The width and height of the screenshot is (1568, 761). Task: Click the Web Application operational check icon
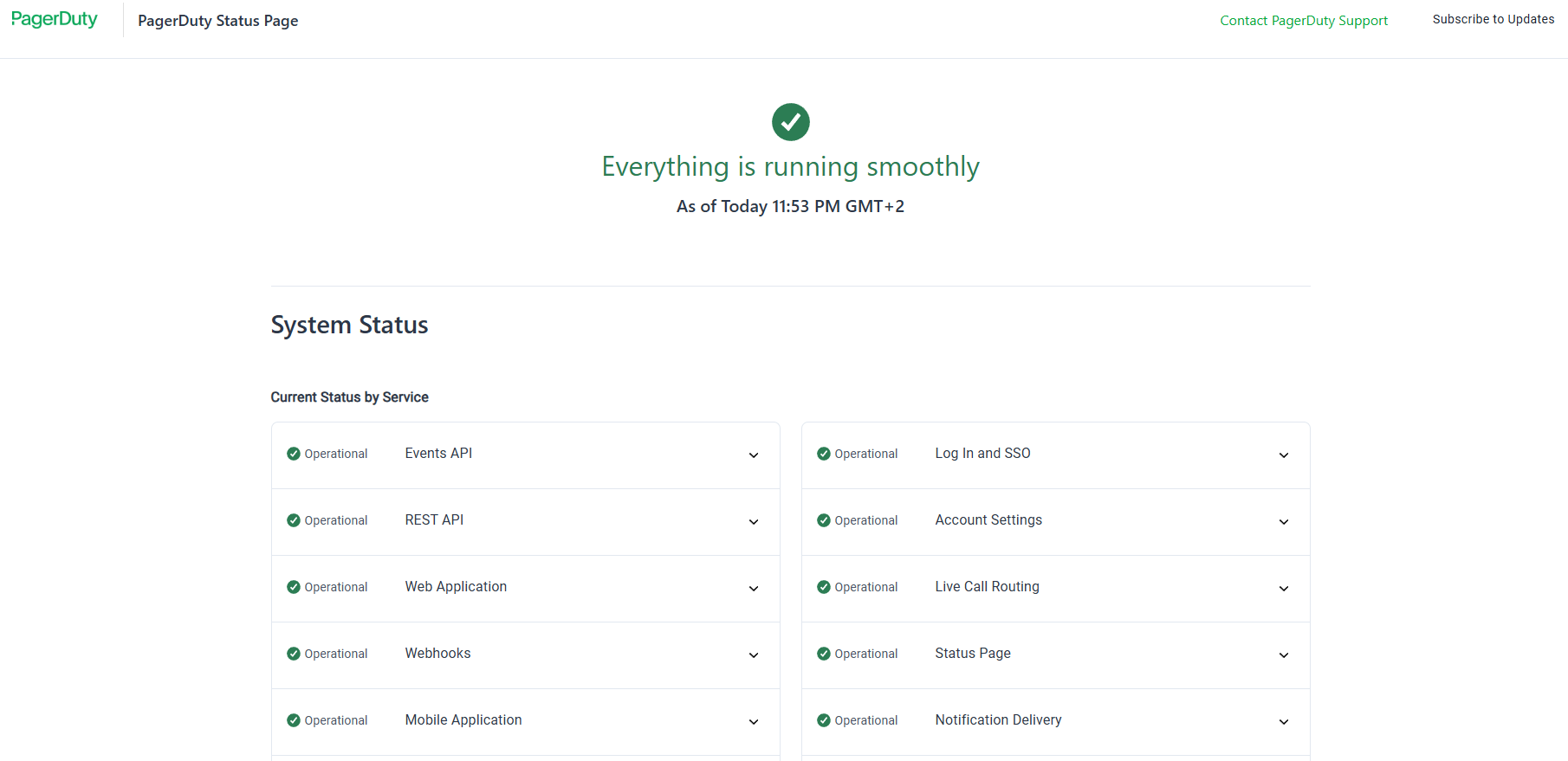click(x=294, y=587)
